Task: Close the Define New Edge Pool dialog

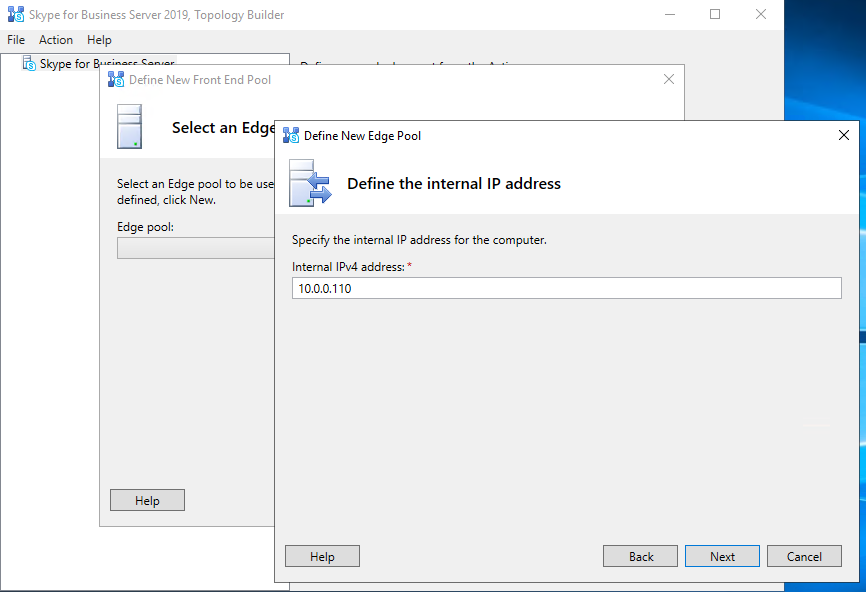Action: (844, 135)
